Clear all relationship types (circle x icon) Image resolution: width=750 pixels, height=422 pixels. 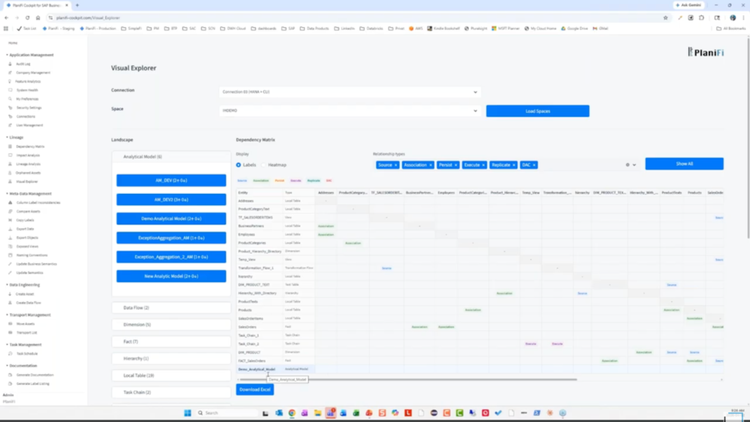coord(628,165)
